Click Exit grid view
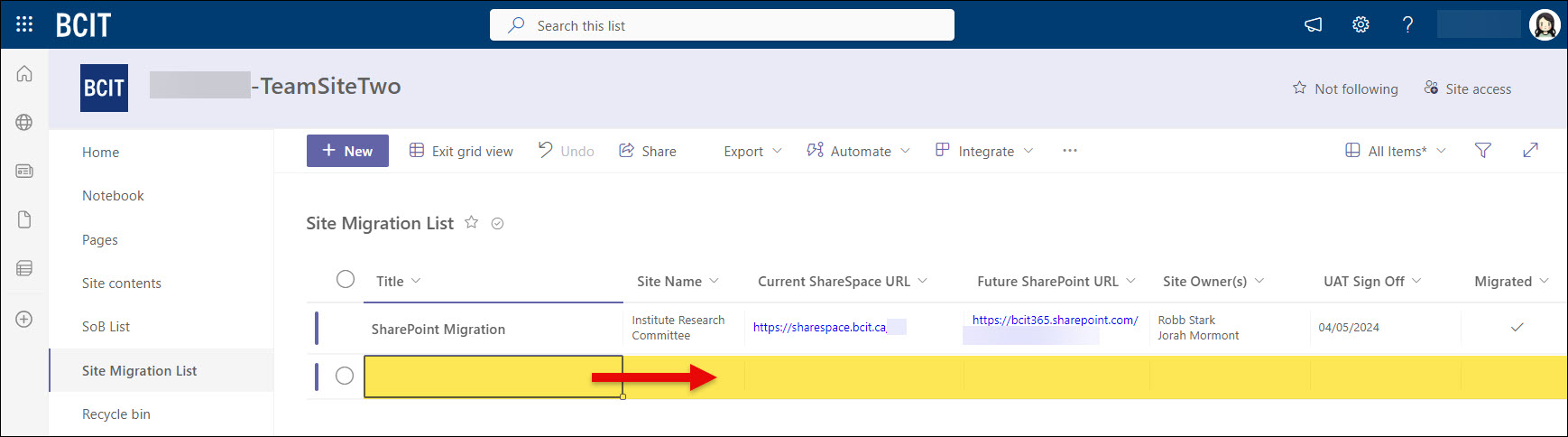 pyautogui.click(x=461, y=151)
